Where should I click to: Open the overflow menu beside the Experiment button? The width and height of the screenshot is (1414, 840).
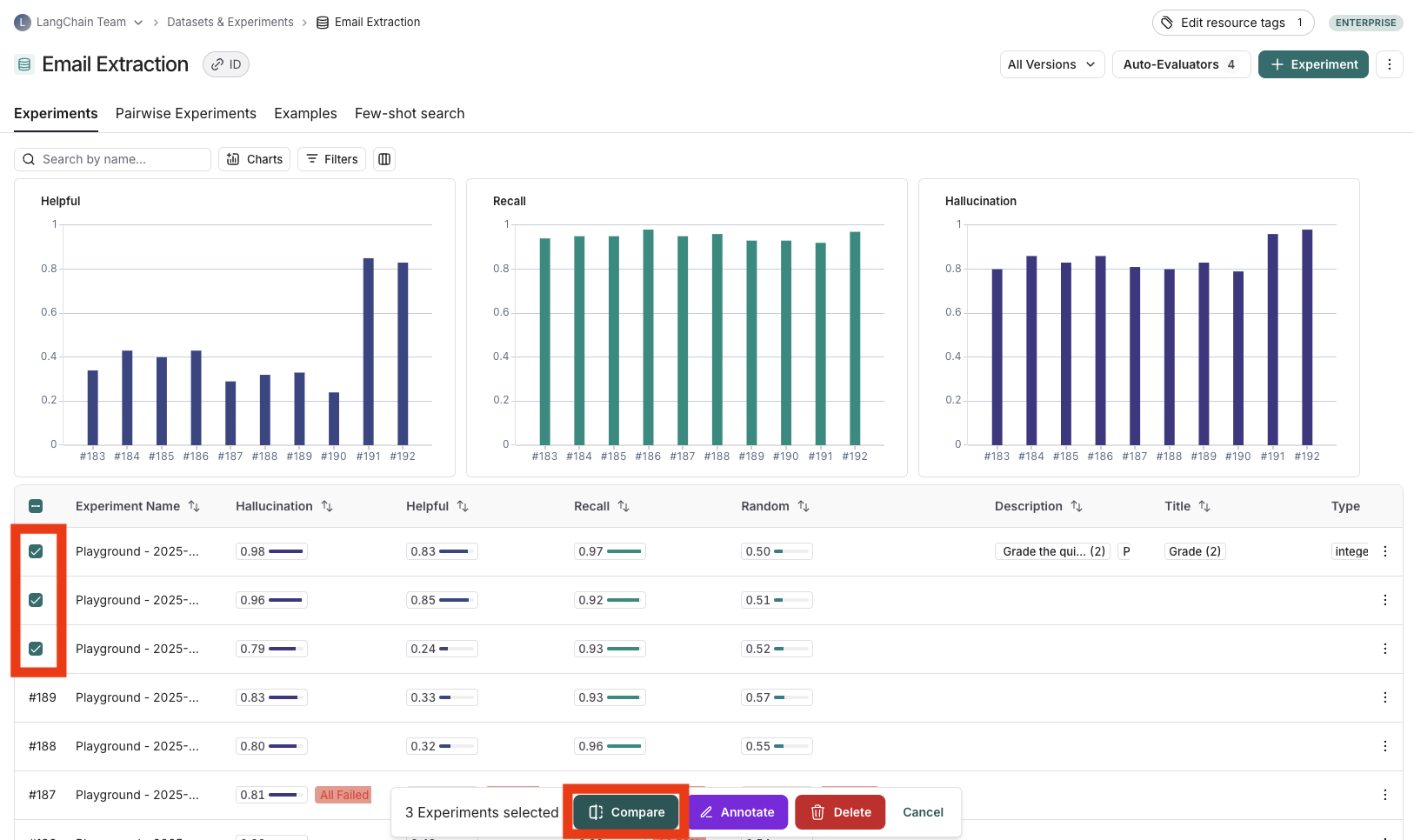(1389, 64)
